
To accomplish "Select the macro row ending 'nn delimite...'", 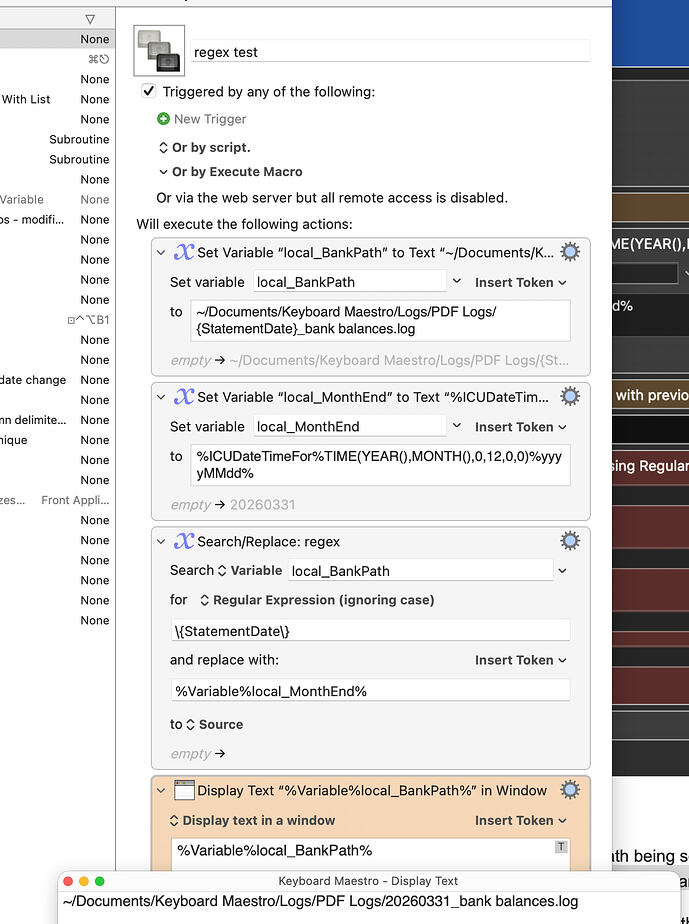I will [57, 420].
